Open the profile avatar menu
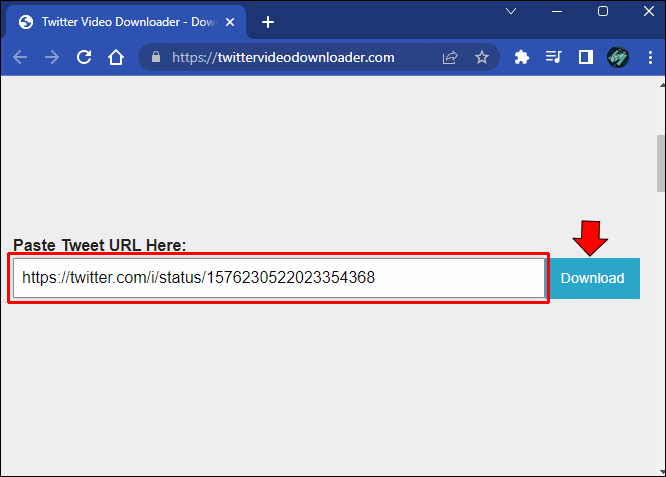This screenshot has height=477, width=666. click(x=618, y=57)
